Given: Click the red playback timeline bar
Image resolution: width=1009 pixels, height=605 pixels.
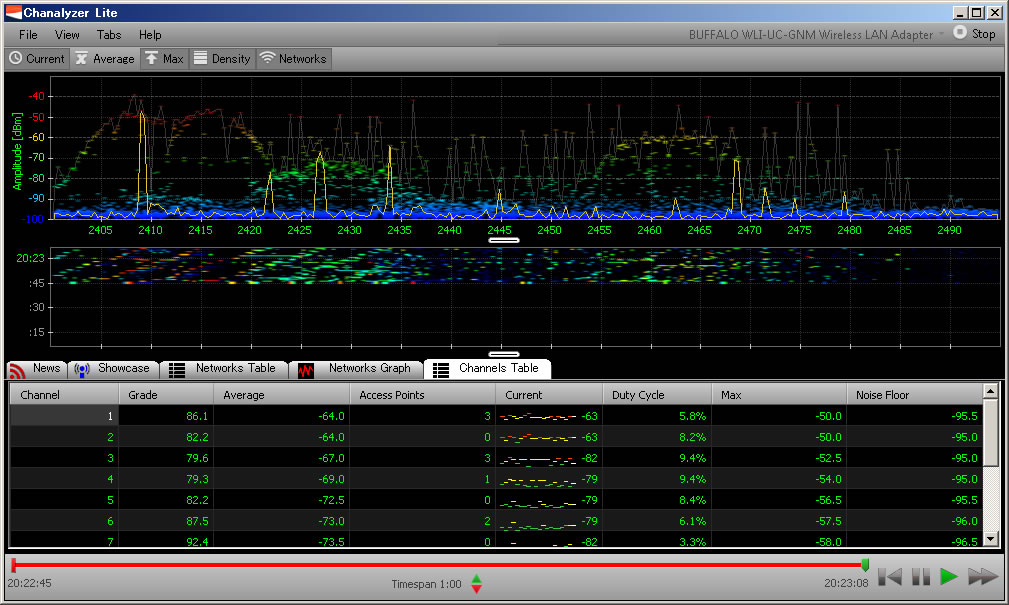Looking at the screenshot, I should [x=439, y=565].
